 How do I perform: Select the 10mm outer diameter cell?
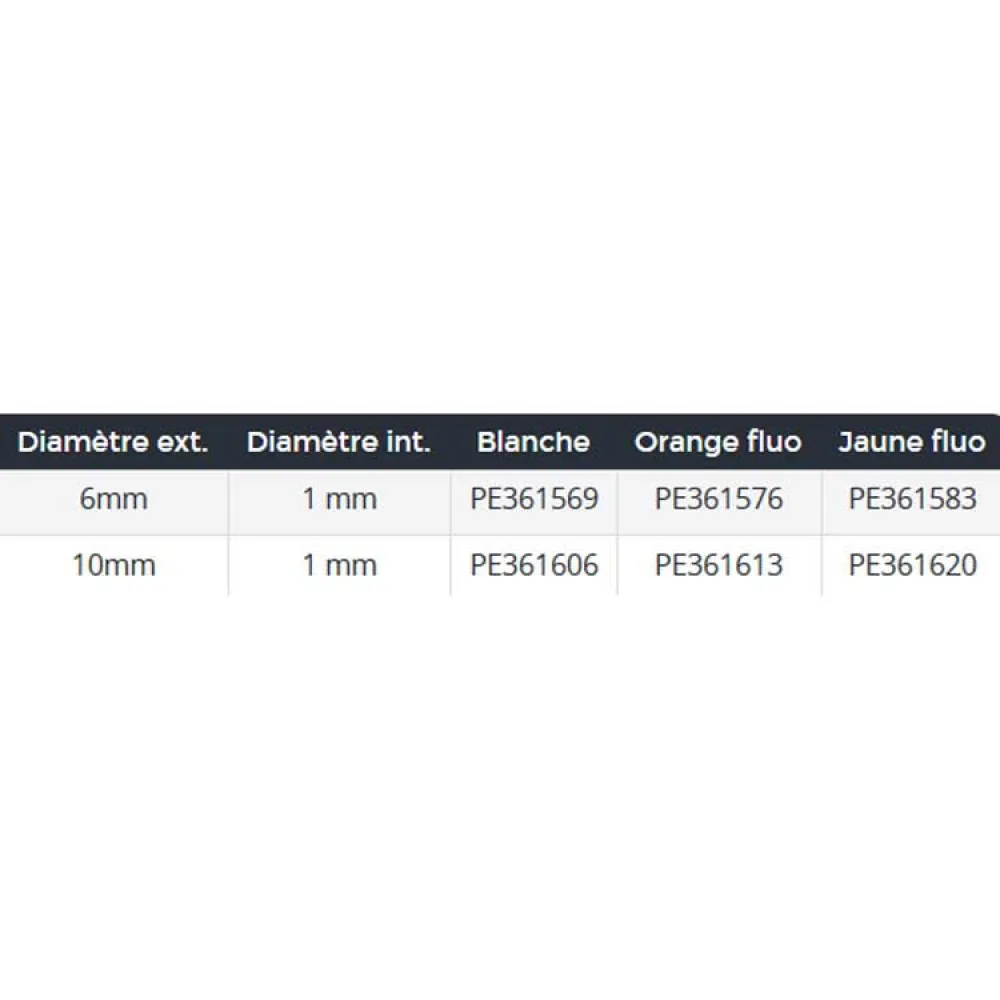tap(113, 565)
